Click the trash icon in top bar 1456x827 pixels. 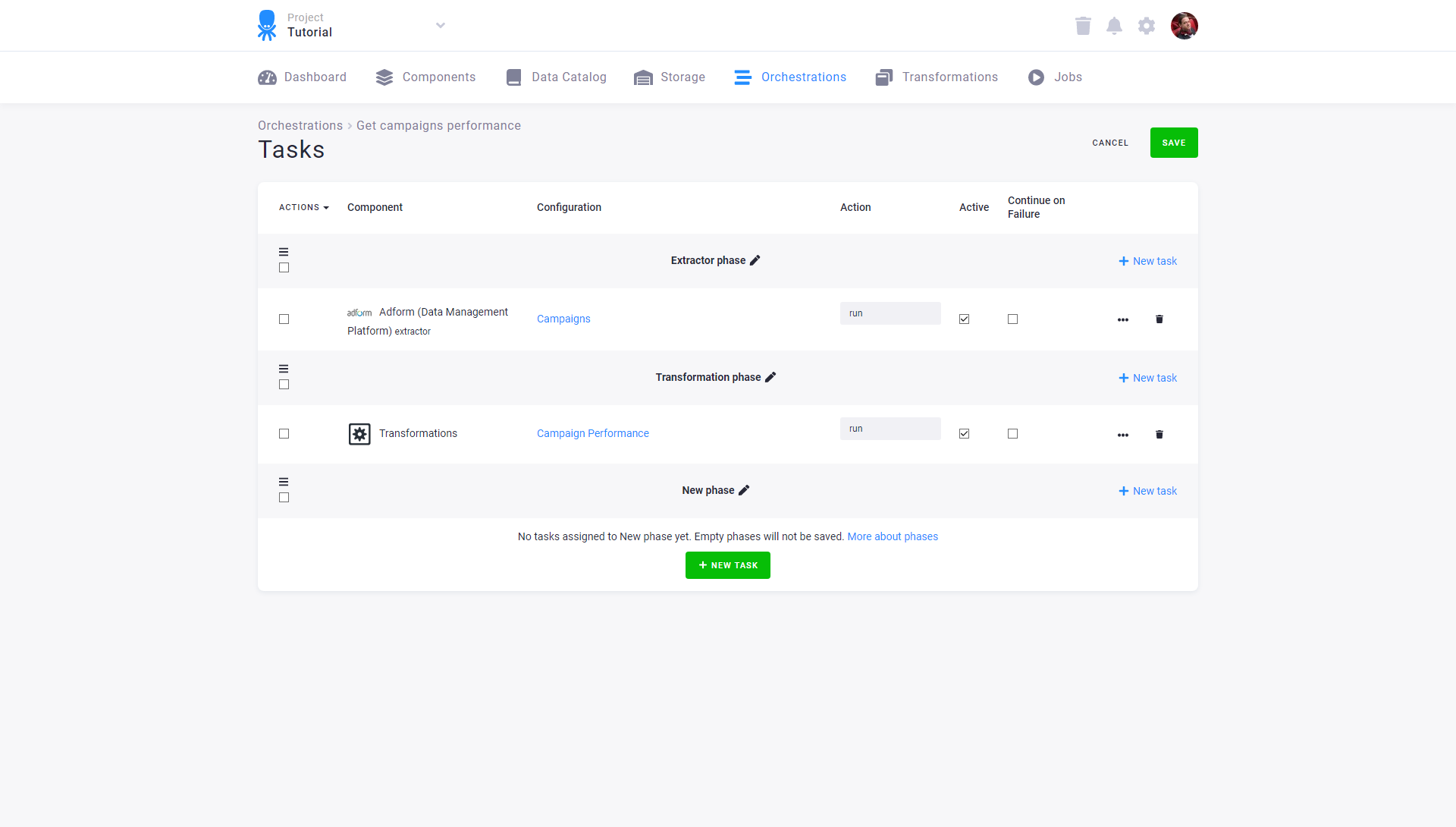point(1083,25)
